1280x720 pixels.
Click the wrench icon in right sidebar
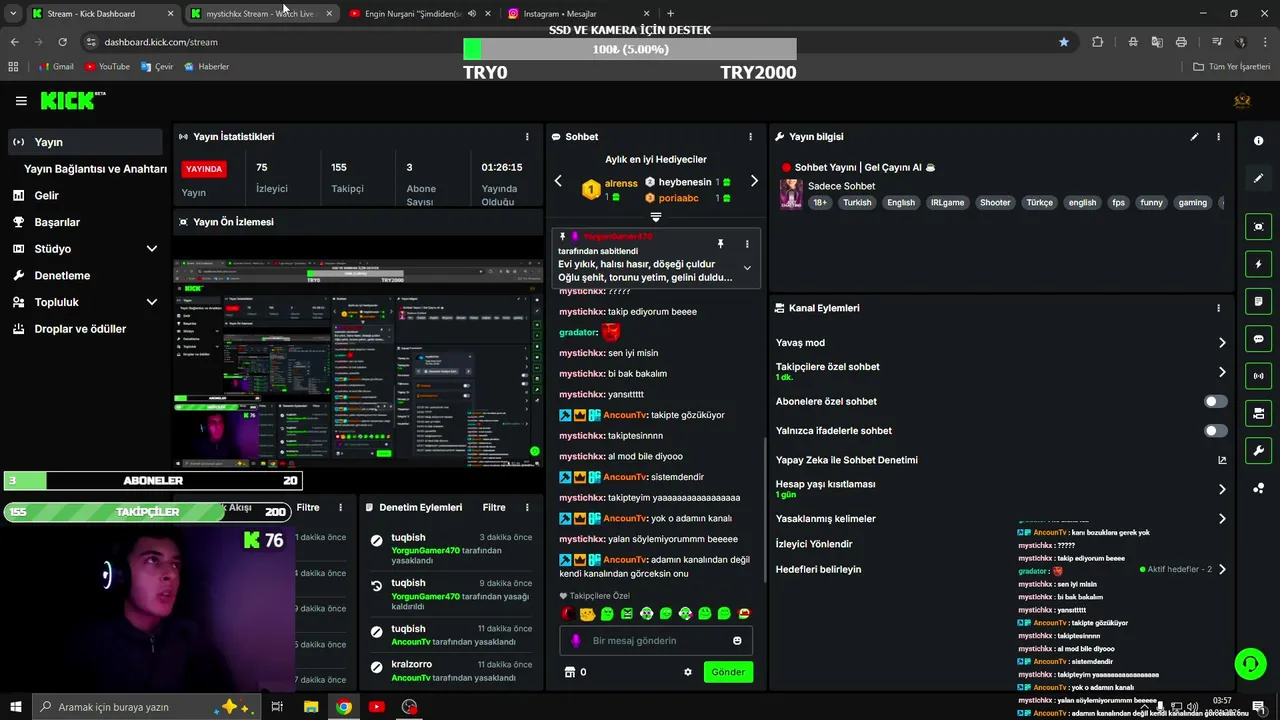[1258, 450]
